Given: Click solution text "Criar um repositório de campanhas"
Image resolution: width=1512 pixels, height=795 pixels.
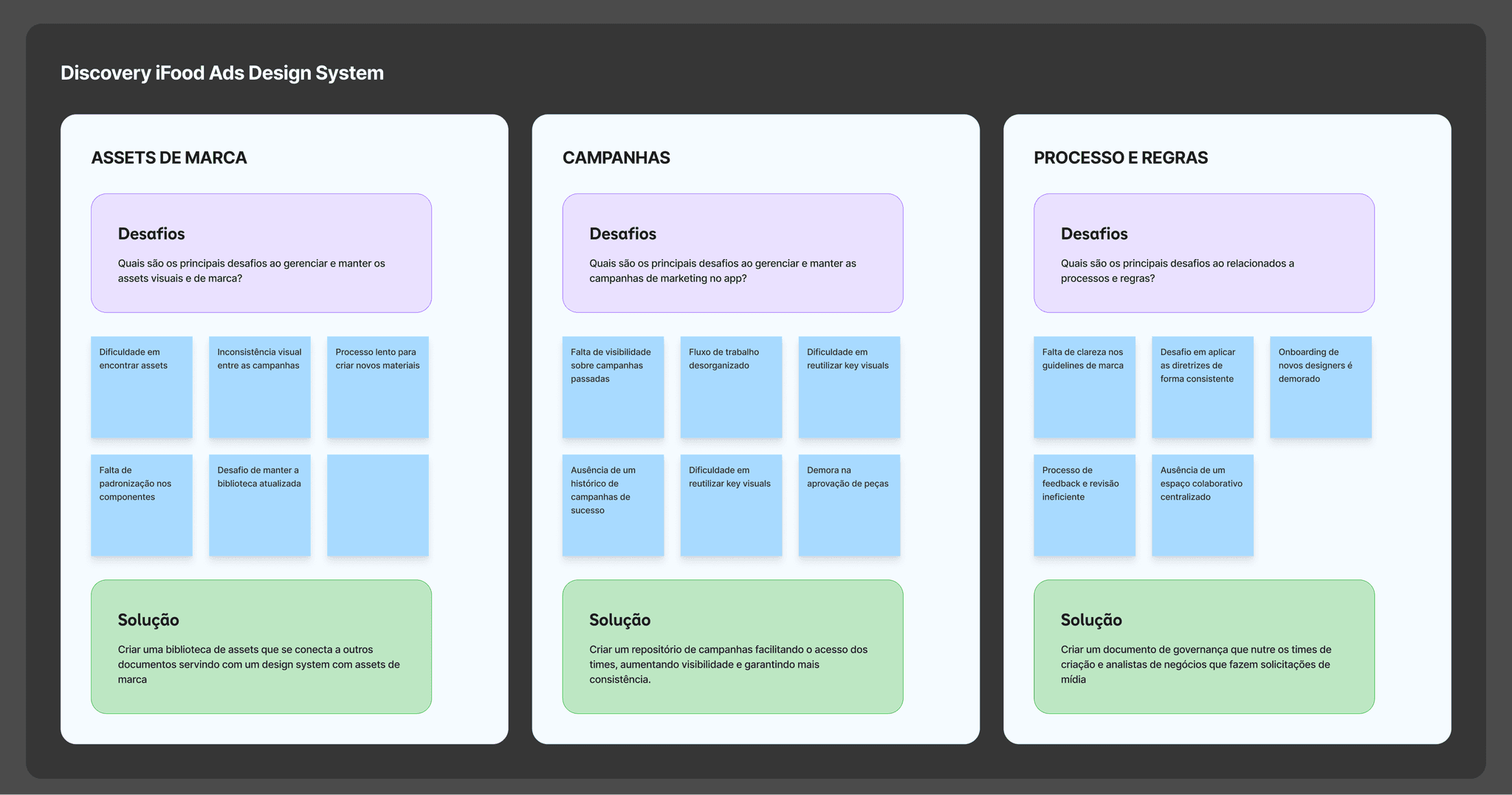Looking at the screenshot, I should (x=729, y=664).
